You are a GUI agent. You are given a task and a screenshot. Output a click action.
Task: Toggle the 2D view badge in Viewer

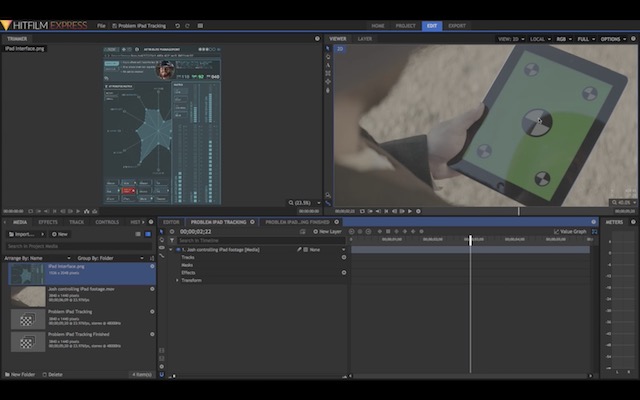340,48
